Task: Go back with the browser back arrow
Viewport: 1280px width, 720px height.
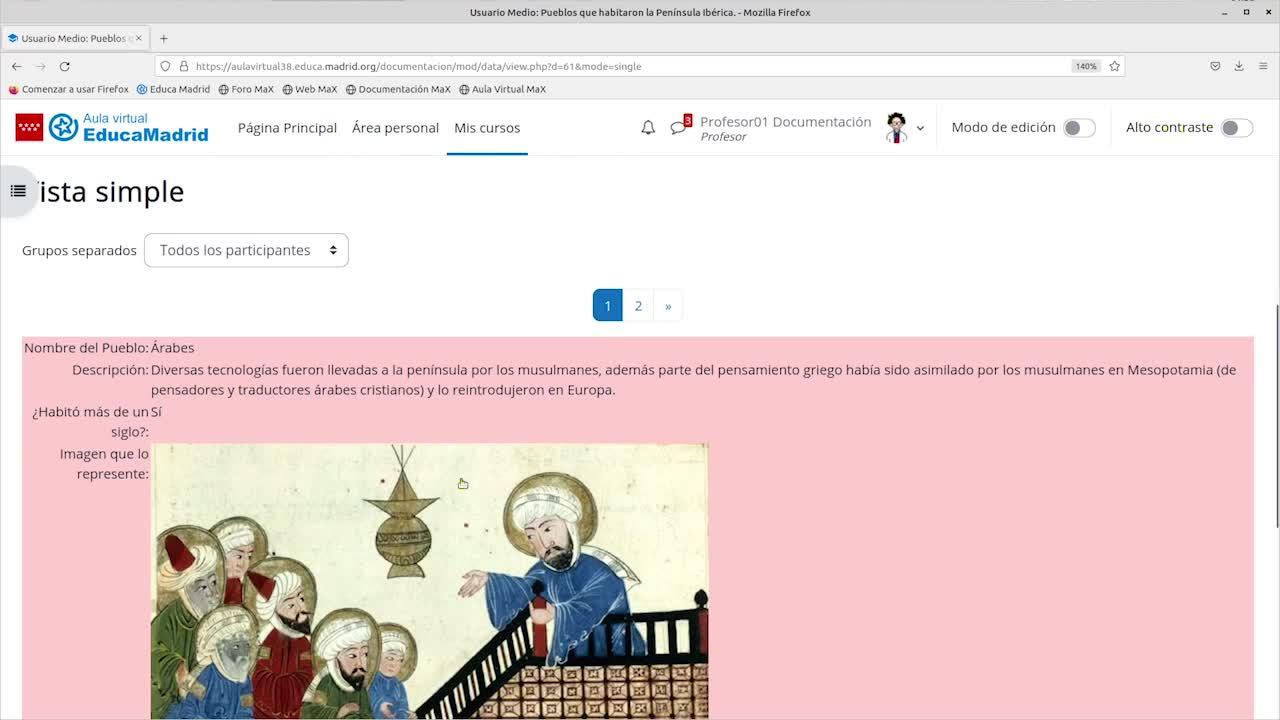Action: 17,66
